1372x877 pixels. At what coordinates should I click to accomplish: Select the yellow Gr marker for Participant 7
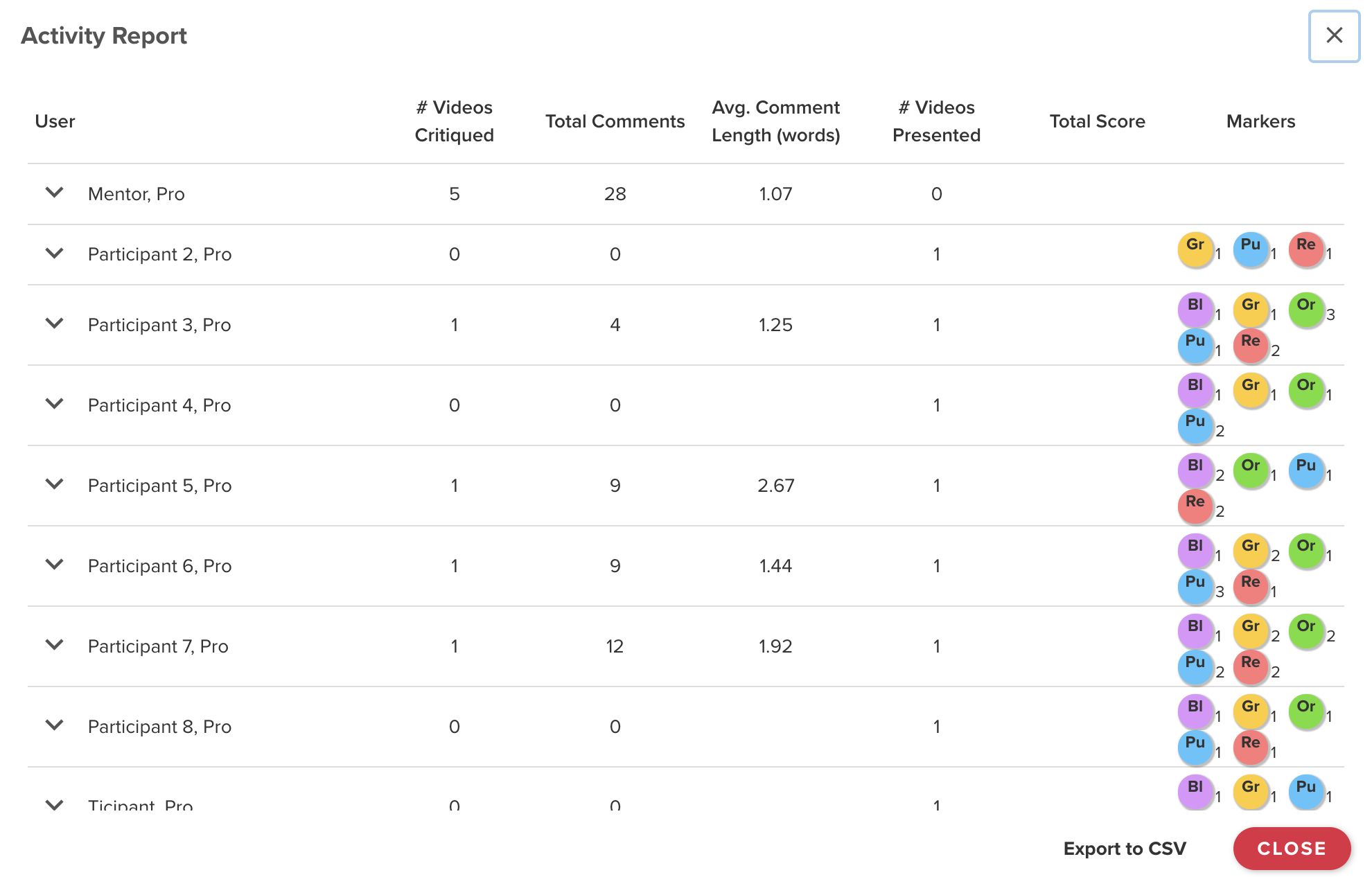click(1251, 631)
